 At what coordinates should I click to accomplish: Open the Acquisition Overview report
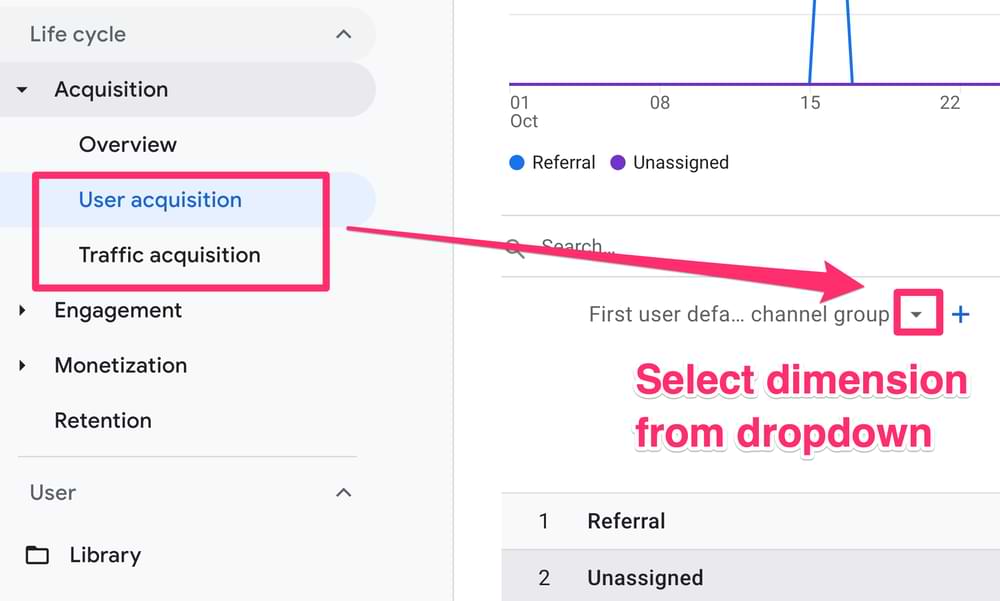128,144
